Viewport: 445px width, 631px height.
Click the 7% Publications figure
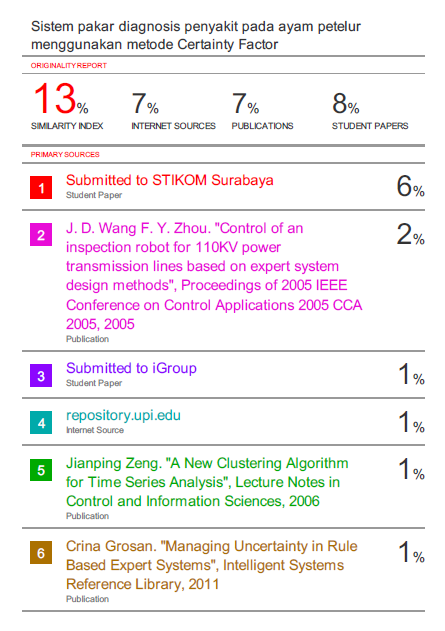(245, 103)
